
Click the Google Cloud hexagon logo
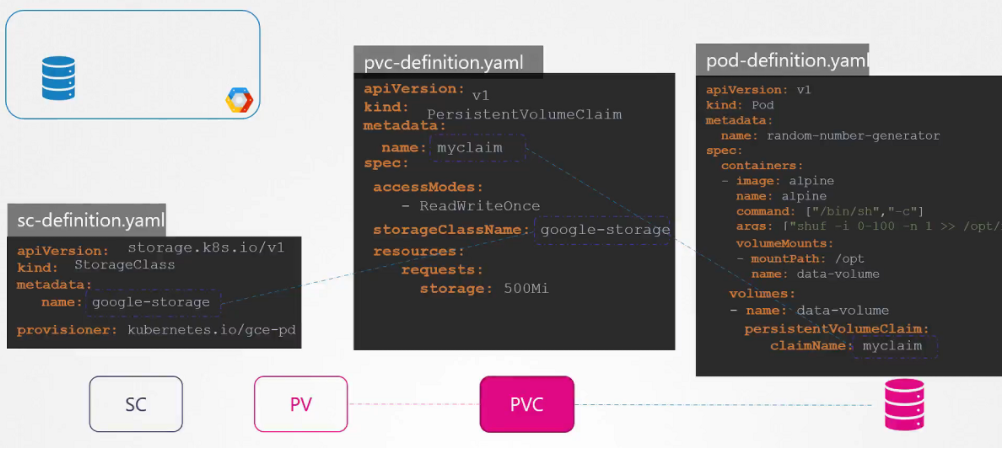(x=239, y=100)
